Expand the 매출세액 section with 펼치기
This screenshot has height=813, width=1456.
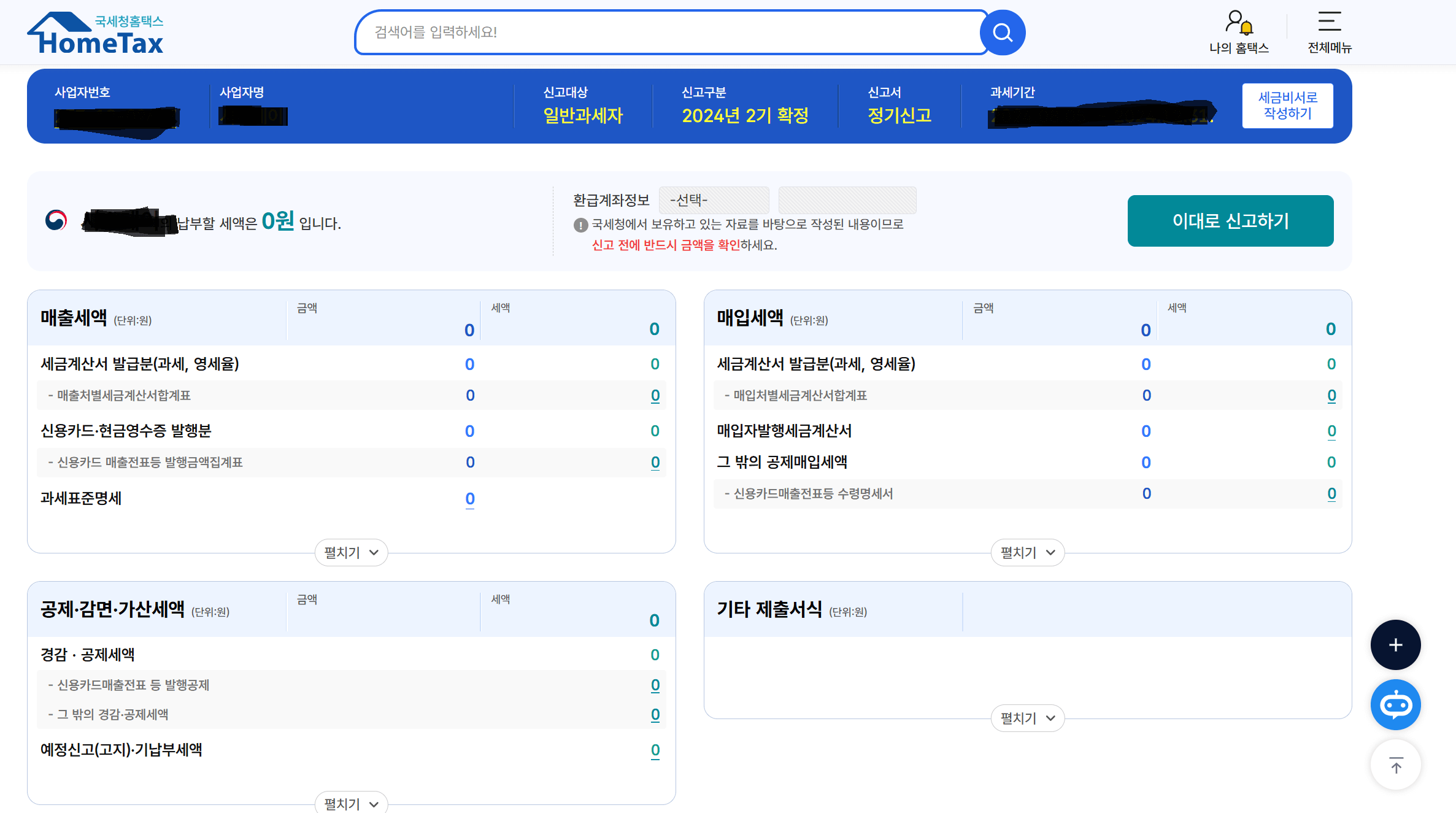pyautogui.click(x=351, y=552)
